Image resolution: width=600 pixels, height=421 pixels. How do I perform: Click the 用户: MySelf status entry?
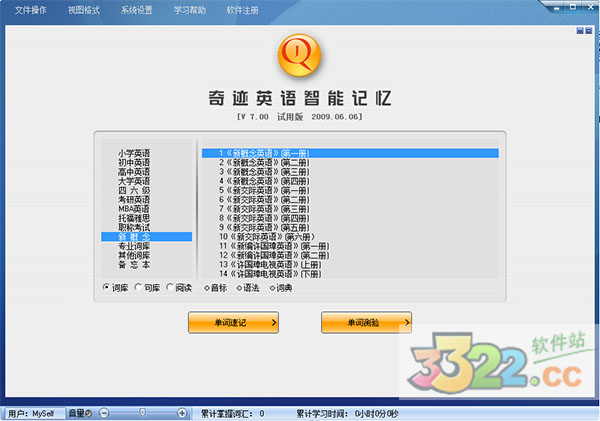click(x=31, y=414)
